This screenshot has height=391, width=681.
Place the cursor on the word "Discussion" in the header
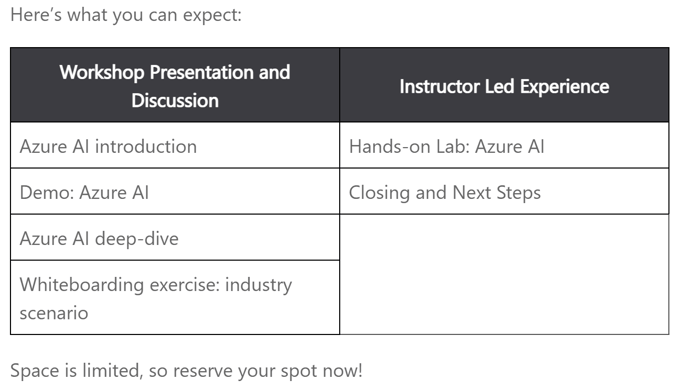pyautogui.click(x=175, y=100)
